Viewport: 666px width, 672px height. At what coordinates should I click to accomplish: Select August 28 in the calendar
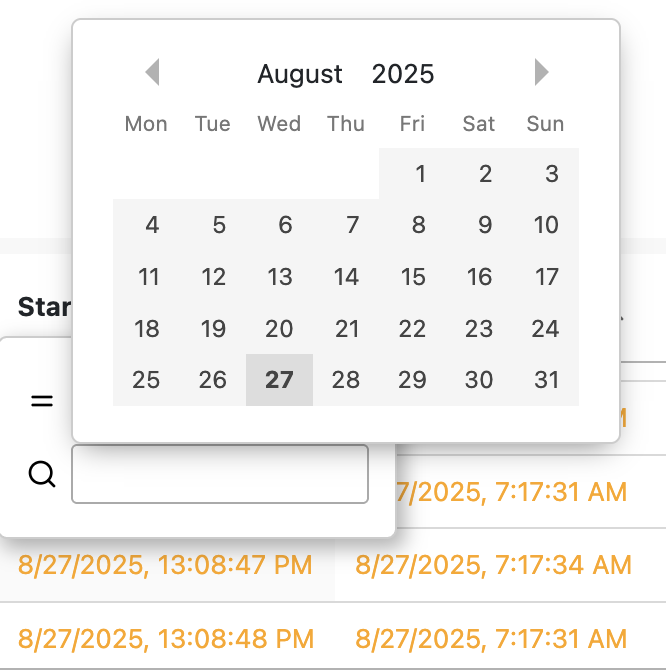coord(346,380)
